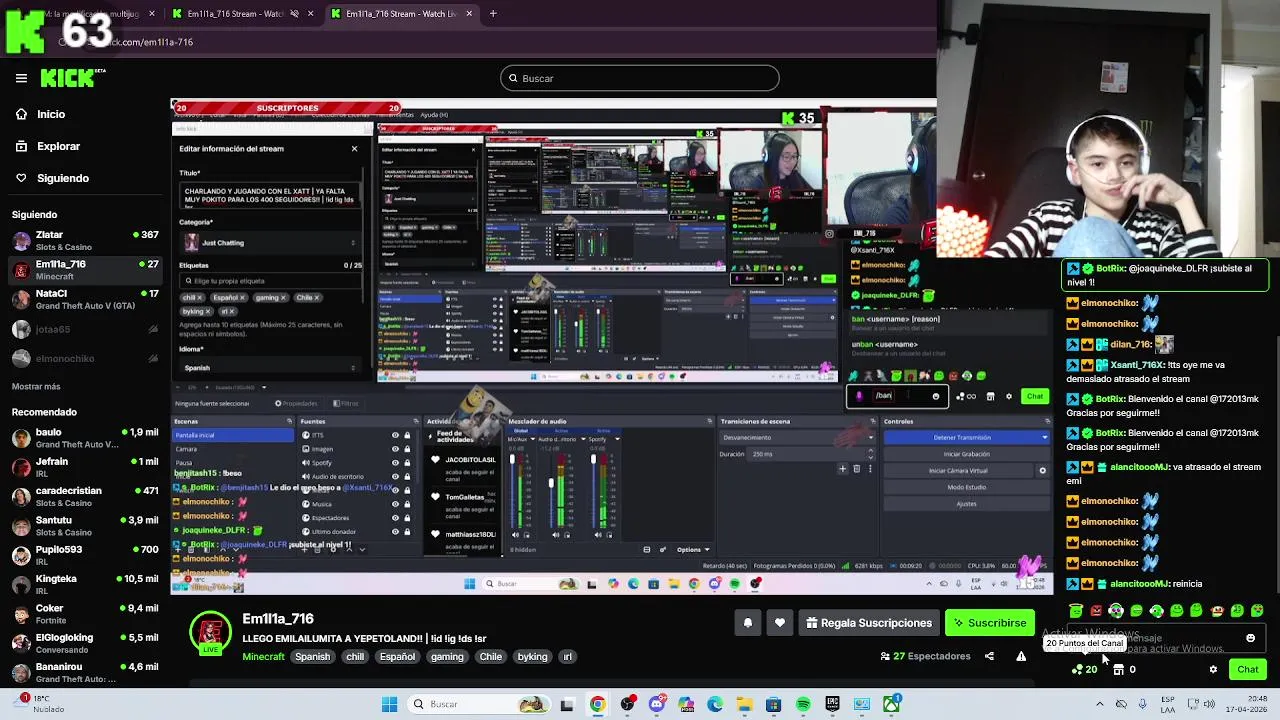The width and height of the screenshot is (1280, 720).
Task: Toggle eye icon for Imagen source
Action: pos(395,449)
